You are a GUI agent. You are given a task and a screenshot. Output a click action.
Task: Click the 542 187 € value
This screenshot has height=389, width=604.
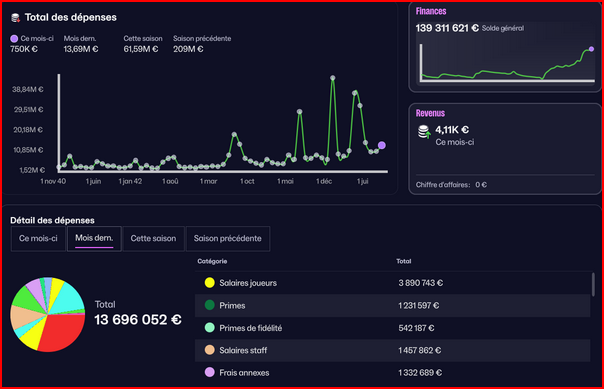pos(416,328)
